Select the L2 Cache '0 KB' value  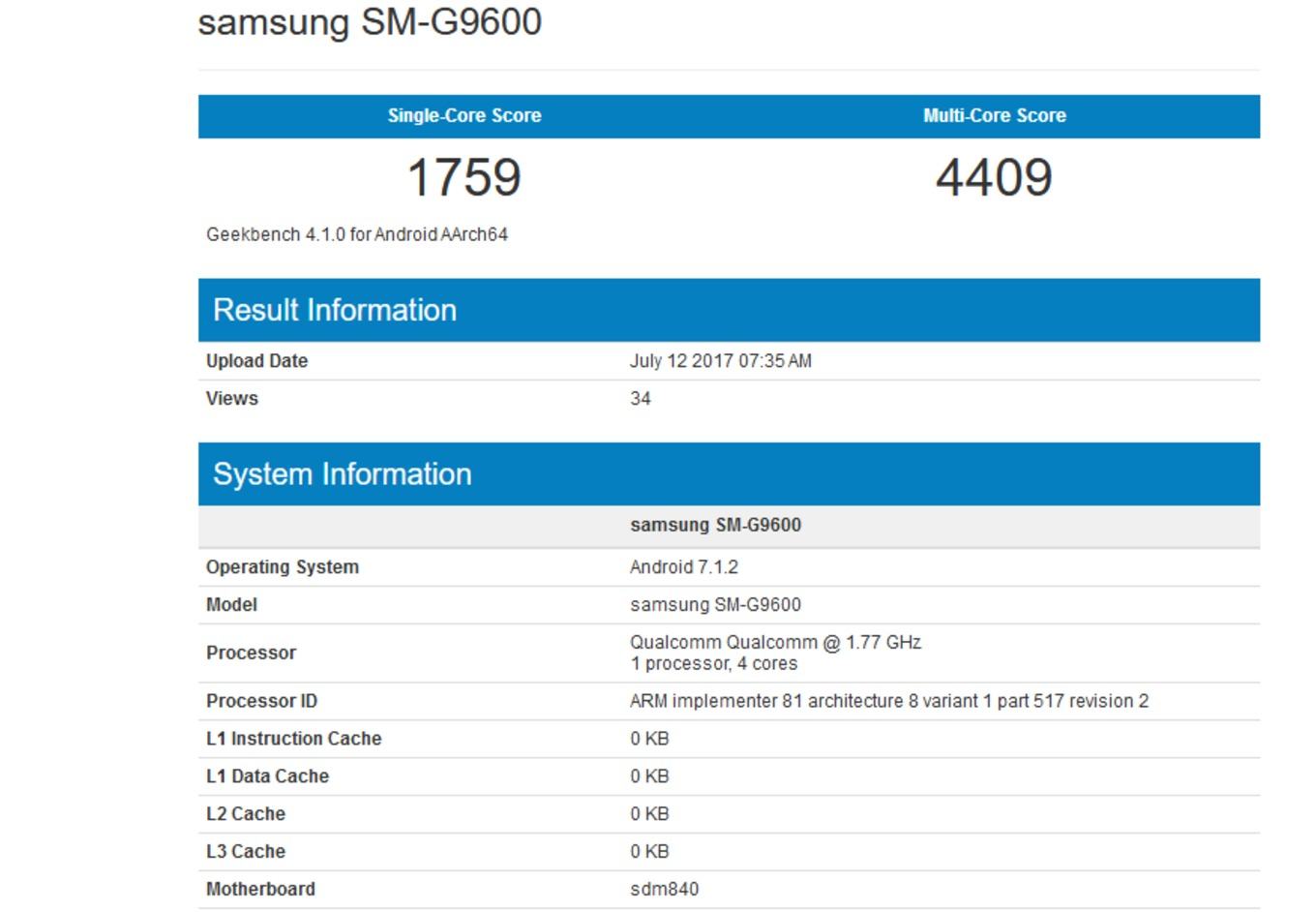[649, 814]
